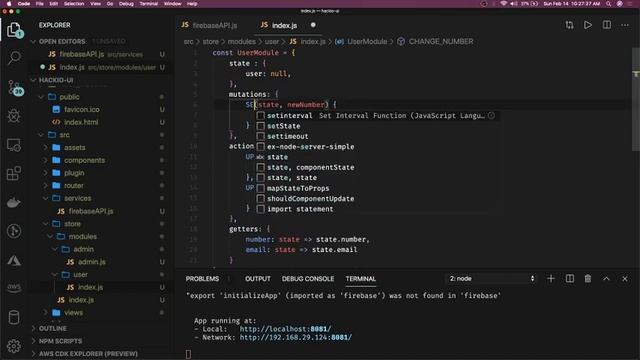Image resolution: width=640 pixels, height=360 pixels.
Task: Expand the components folder
Action: [x=84, y=160]
